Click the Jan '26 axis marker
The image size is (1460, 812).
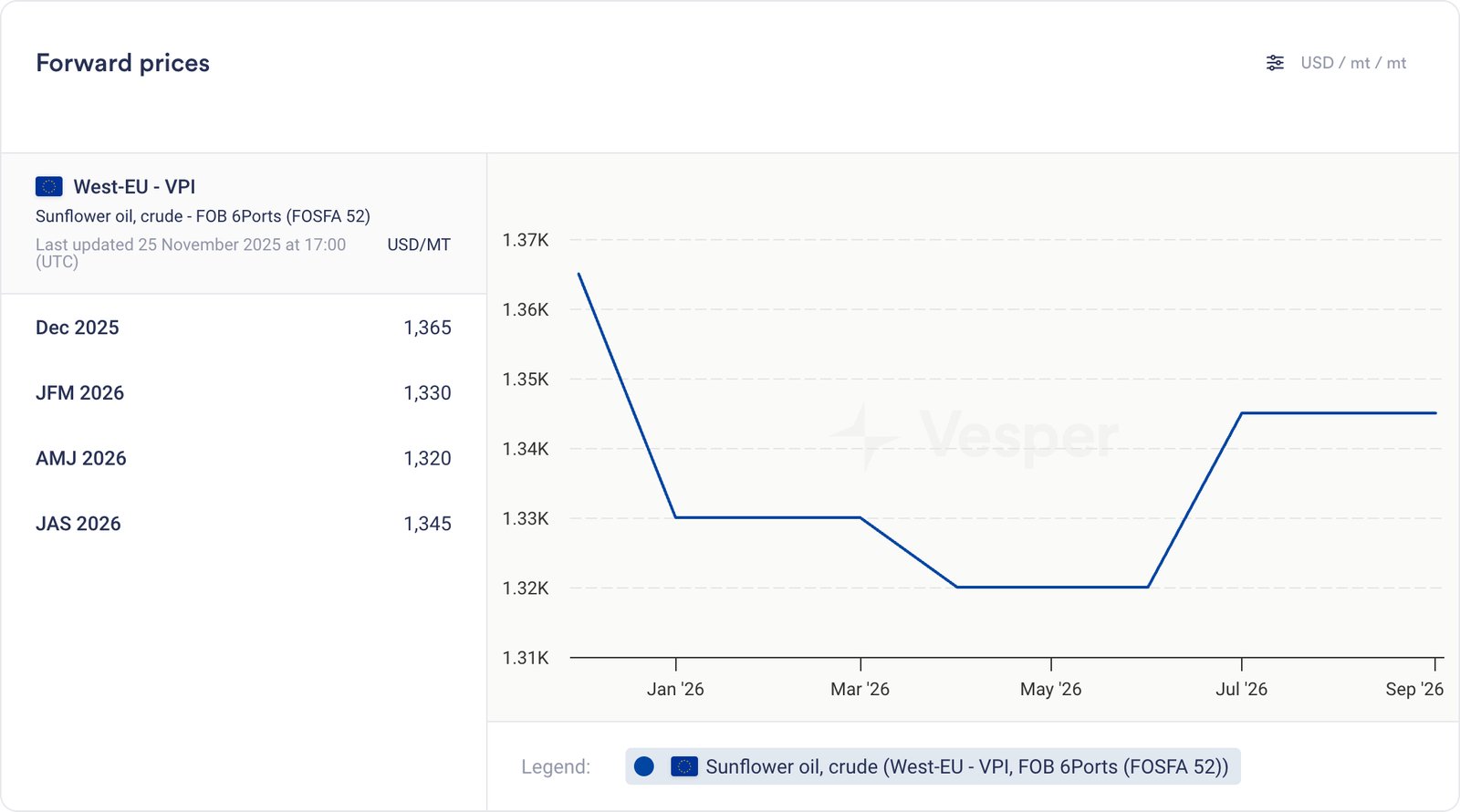[675, 689]
